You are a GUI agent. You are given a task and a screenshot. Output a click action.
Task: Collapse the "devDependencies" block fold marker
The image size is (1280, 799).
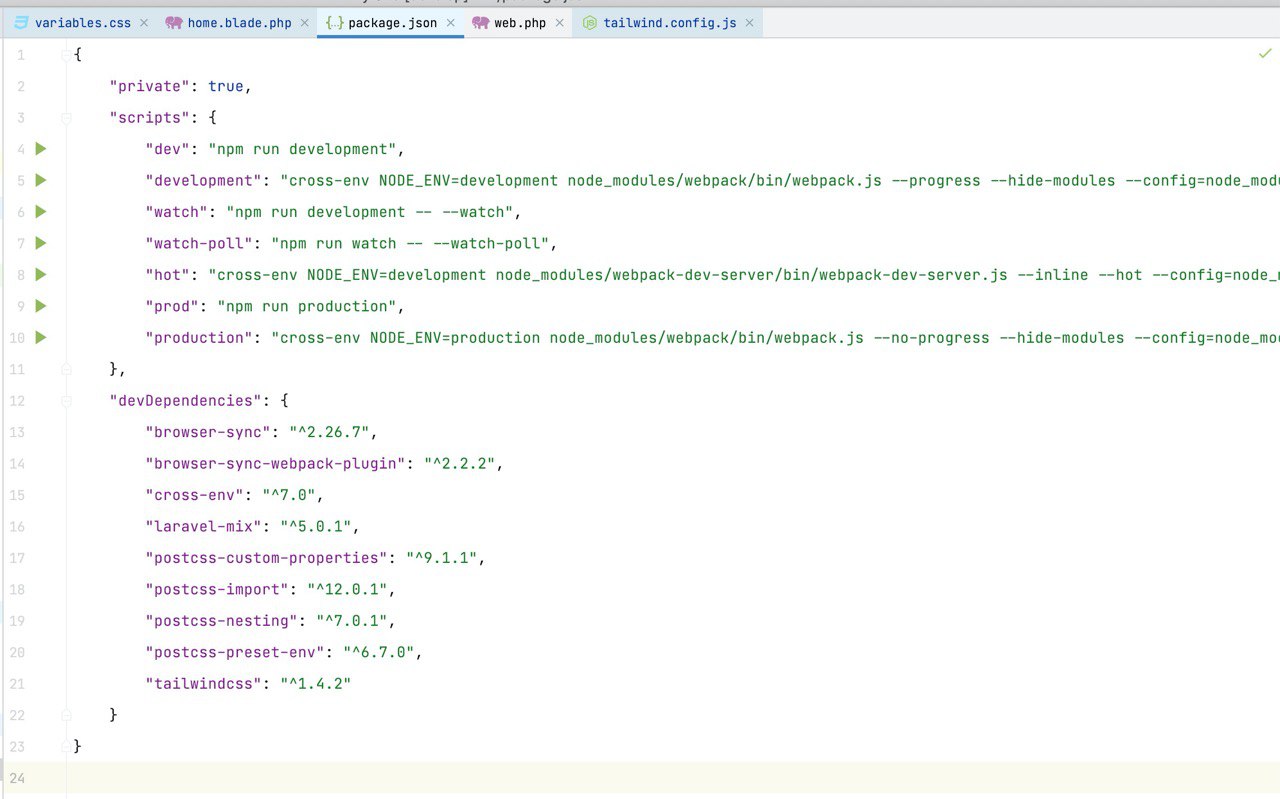point(67,401)
